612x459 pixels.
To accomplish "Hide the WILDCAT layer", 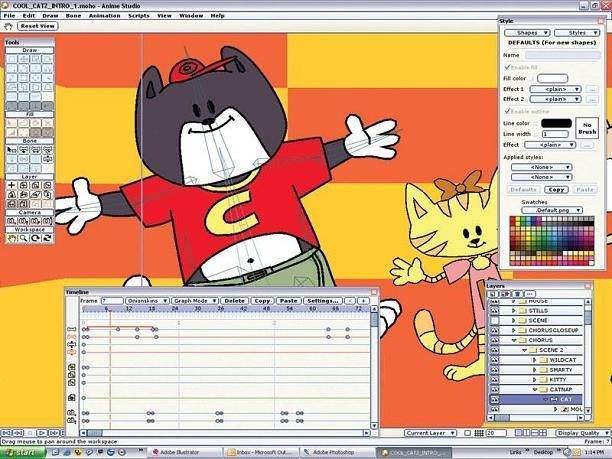I will [495, 360].
